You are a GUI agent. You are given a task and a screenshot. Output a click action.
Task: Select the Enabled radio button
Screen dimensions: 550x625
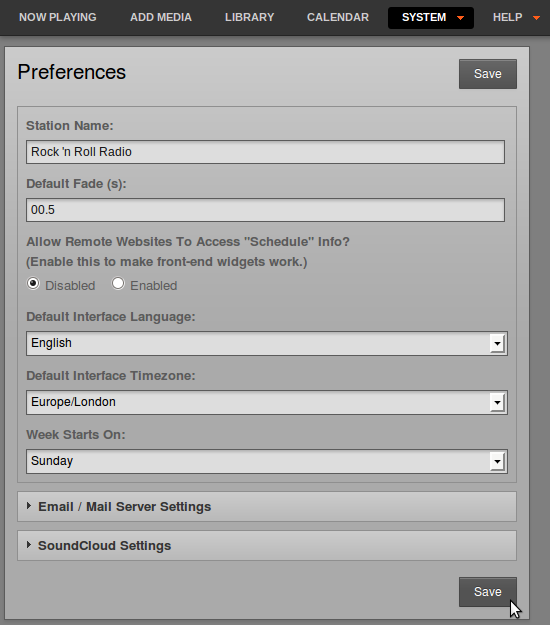tap(118, 284)
